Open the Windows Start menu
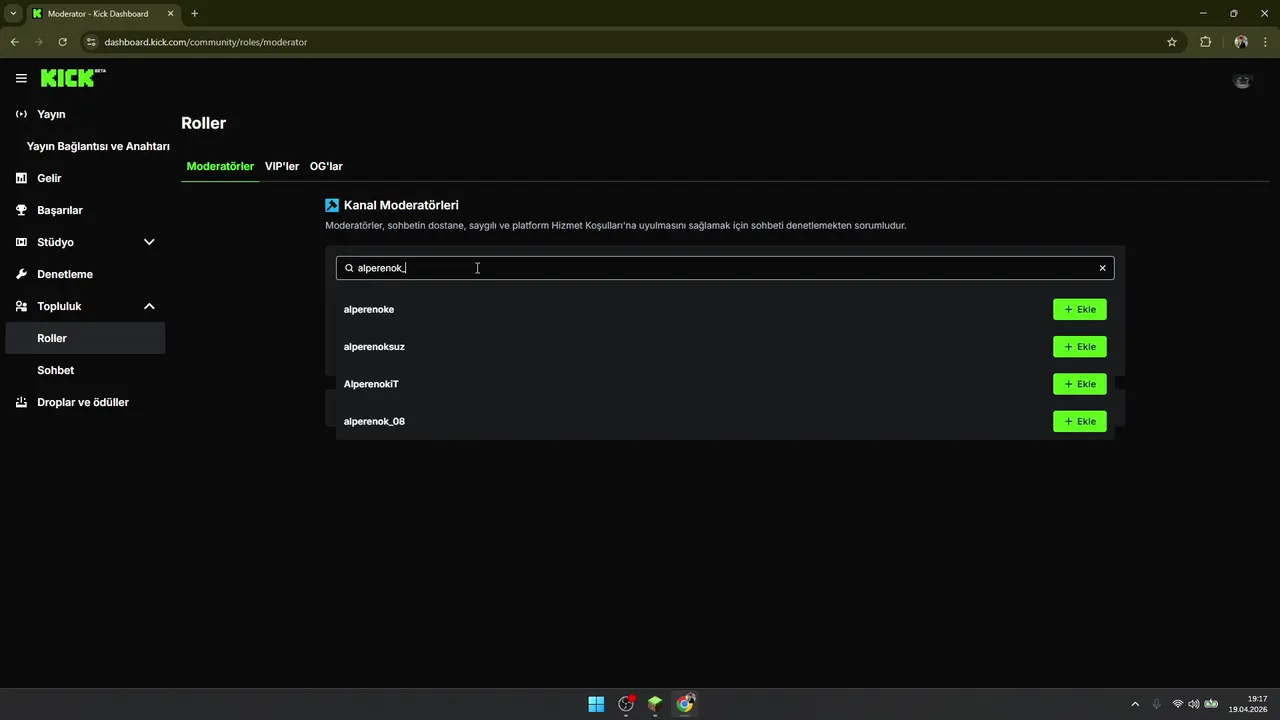Screen dimensions: 1280x720 tap(596, 704)
